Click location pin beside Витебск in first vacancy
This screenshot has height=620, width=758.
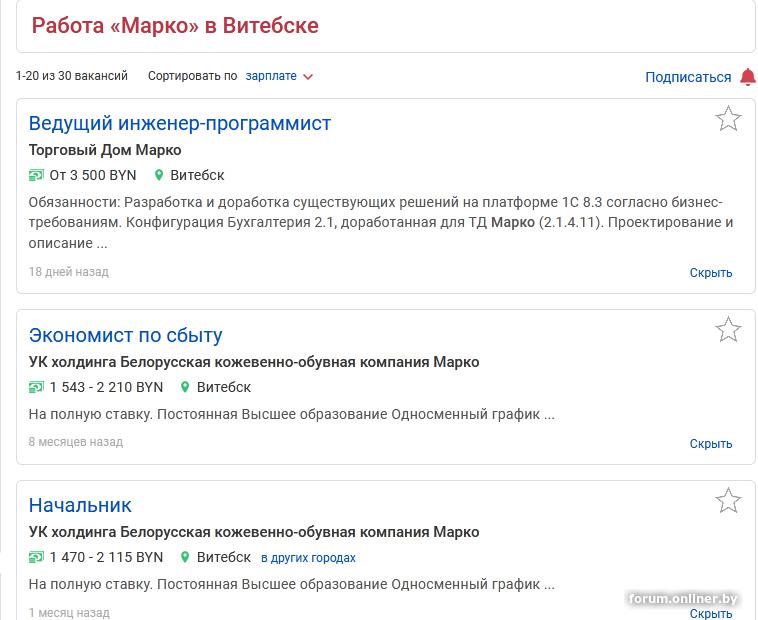click(x=159, y=175)
